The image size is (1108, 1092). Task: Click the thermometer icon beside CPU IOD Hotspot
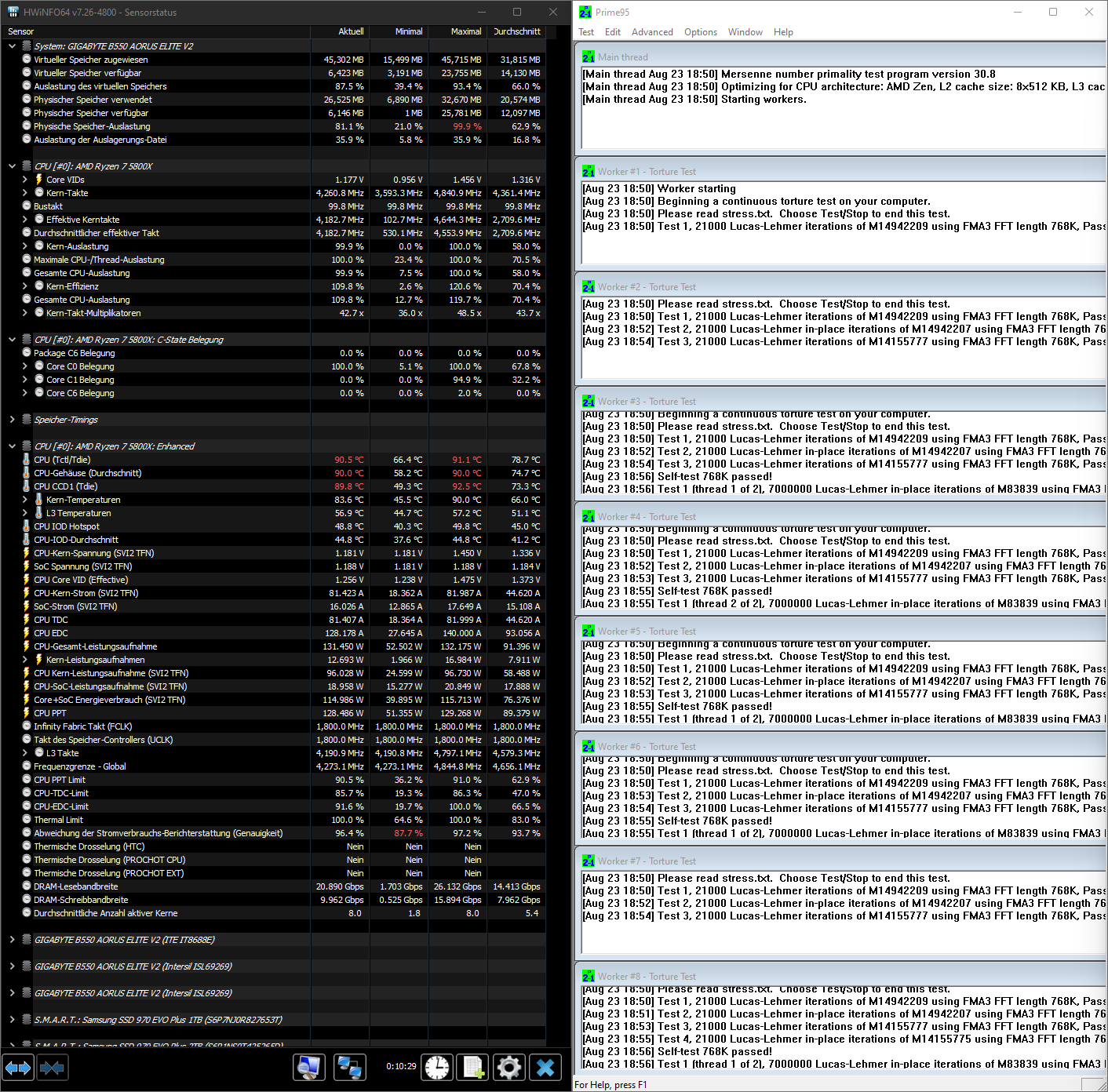[27, 526]
